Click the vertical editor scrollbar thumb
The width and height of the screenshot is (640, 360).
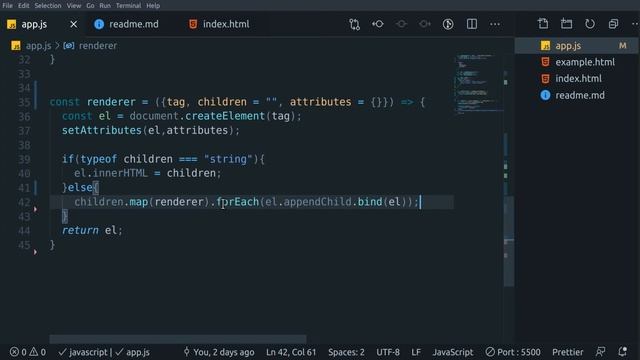(x=509, y=241)
